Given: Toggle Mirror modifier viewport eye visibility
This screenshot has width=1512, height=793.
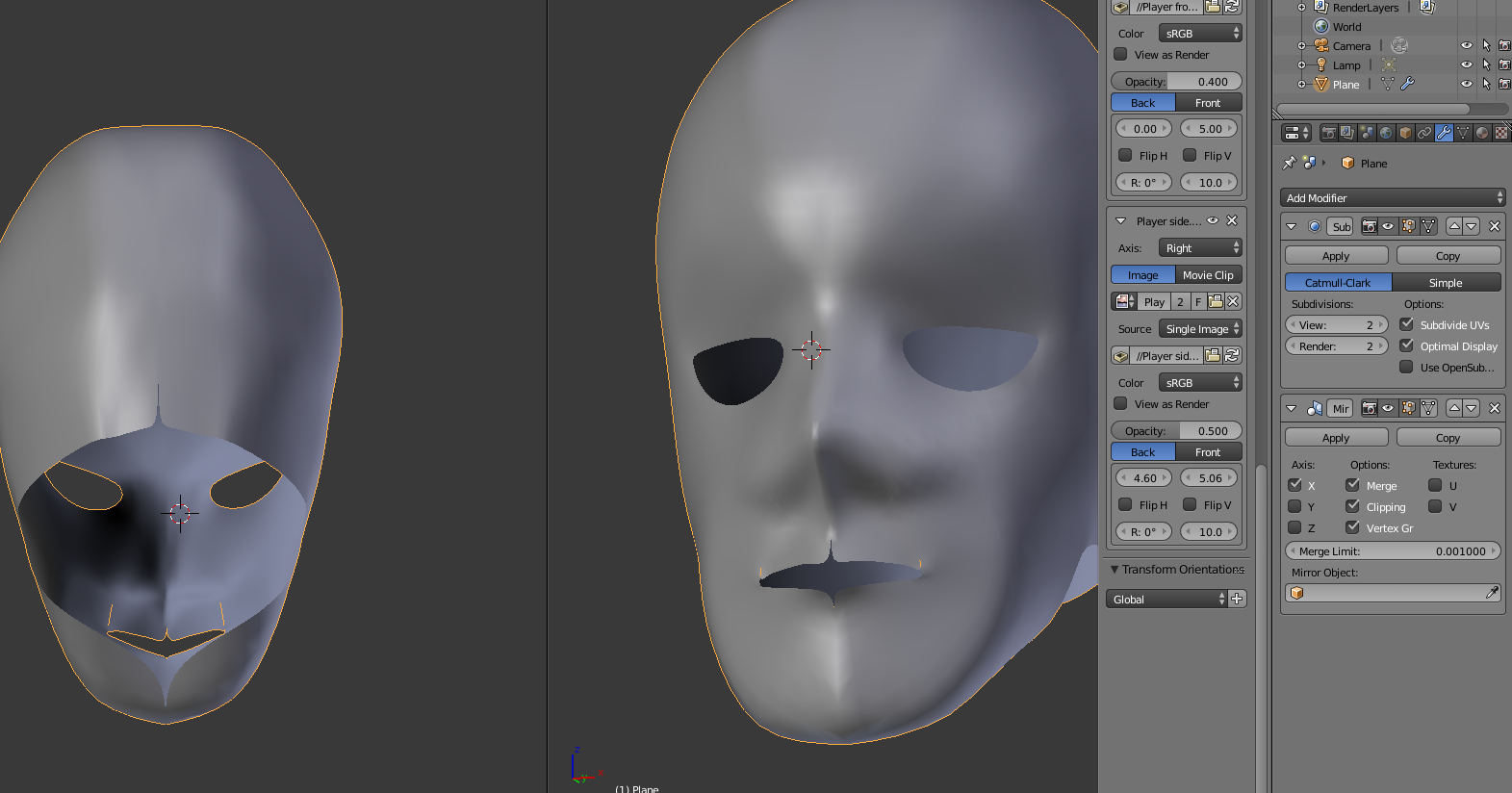Looking at the screenshot, I should [1388, 408].
